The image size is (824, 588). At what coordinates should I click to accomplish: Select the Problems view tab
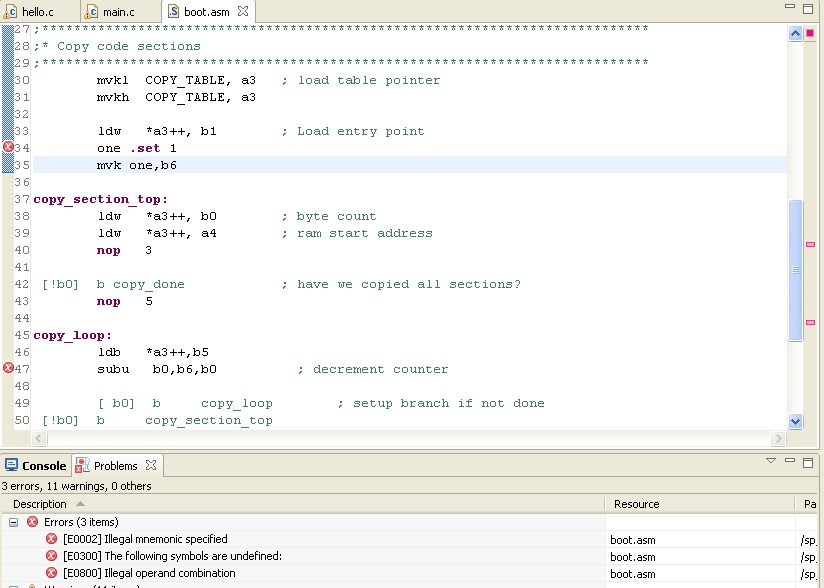(x=116, y=466)
